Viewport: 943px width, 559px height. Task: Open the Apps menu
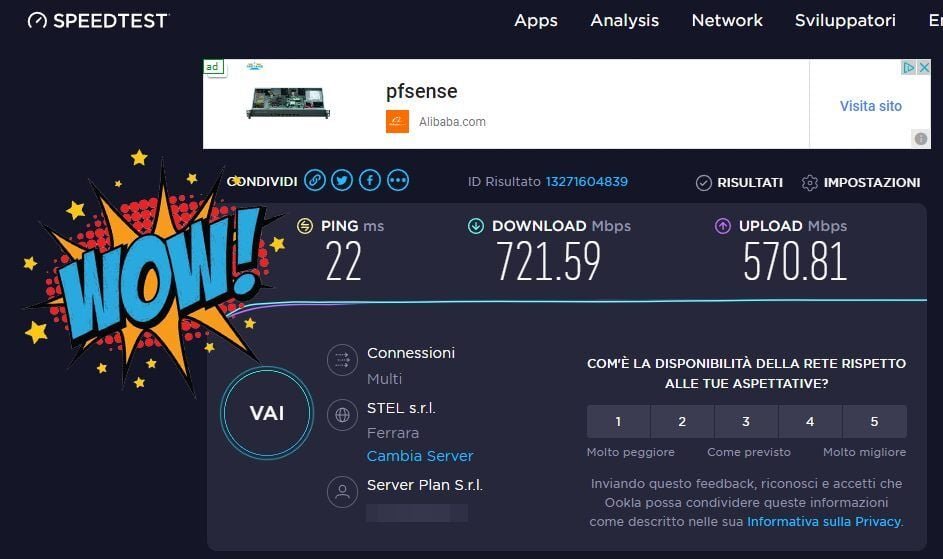point(536,21)
